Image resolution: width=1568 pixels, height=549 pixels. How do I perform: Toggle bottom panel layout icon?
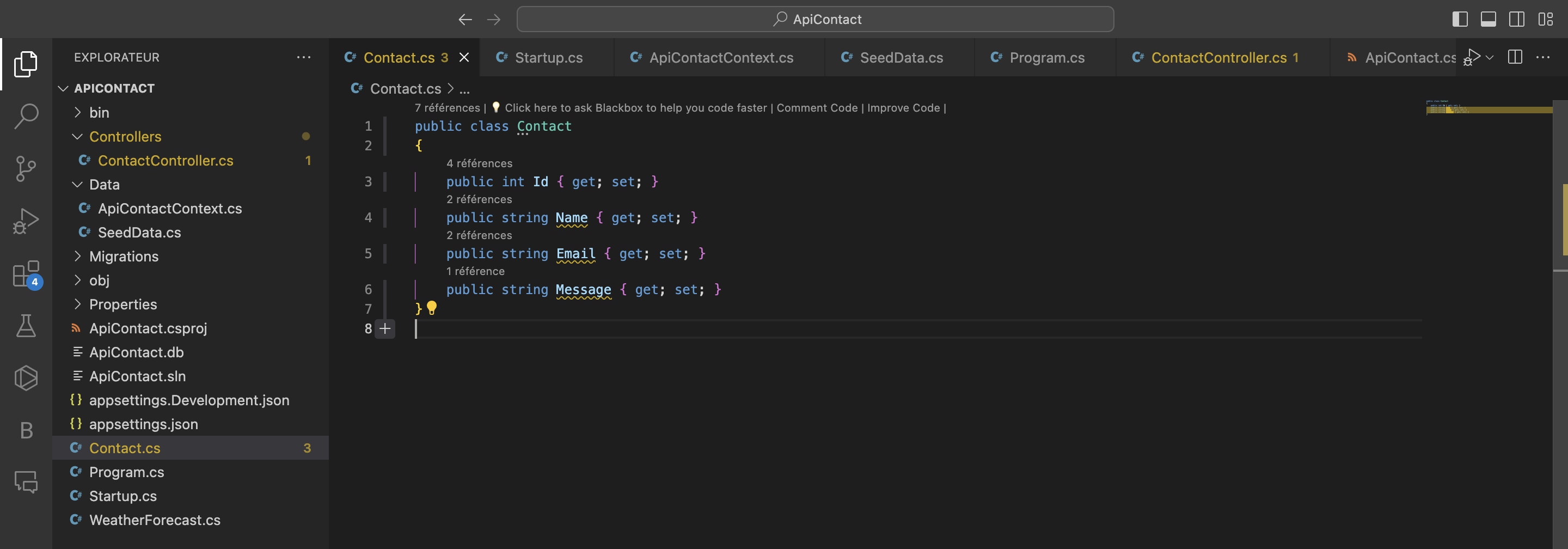[x=1489, y=20]
